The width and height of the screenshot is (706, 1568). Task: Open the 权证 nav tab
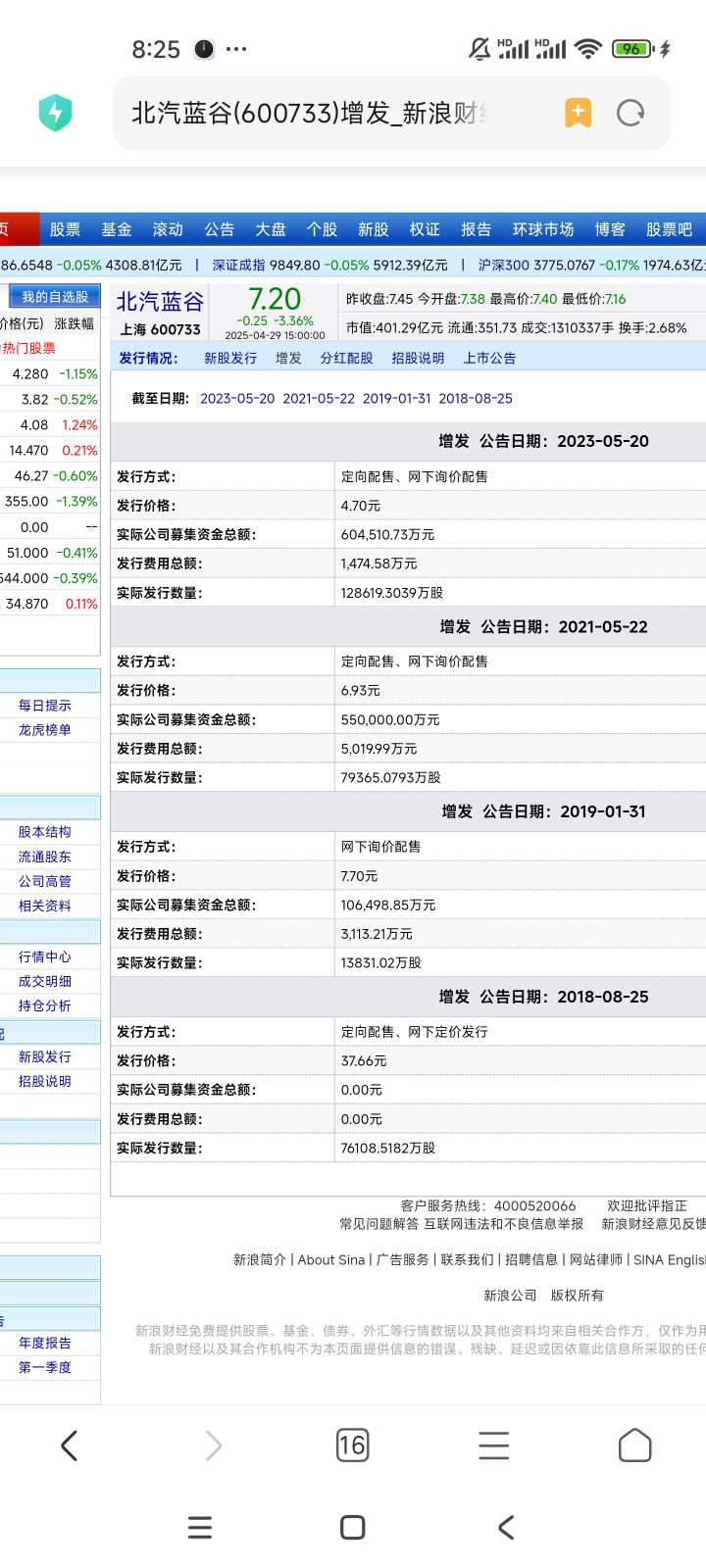click(425, 229)
